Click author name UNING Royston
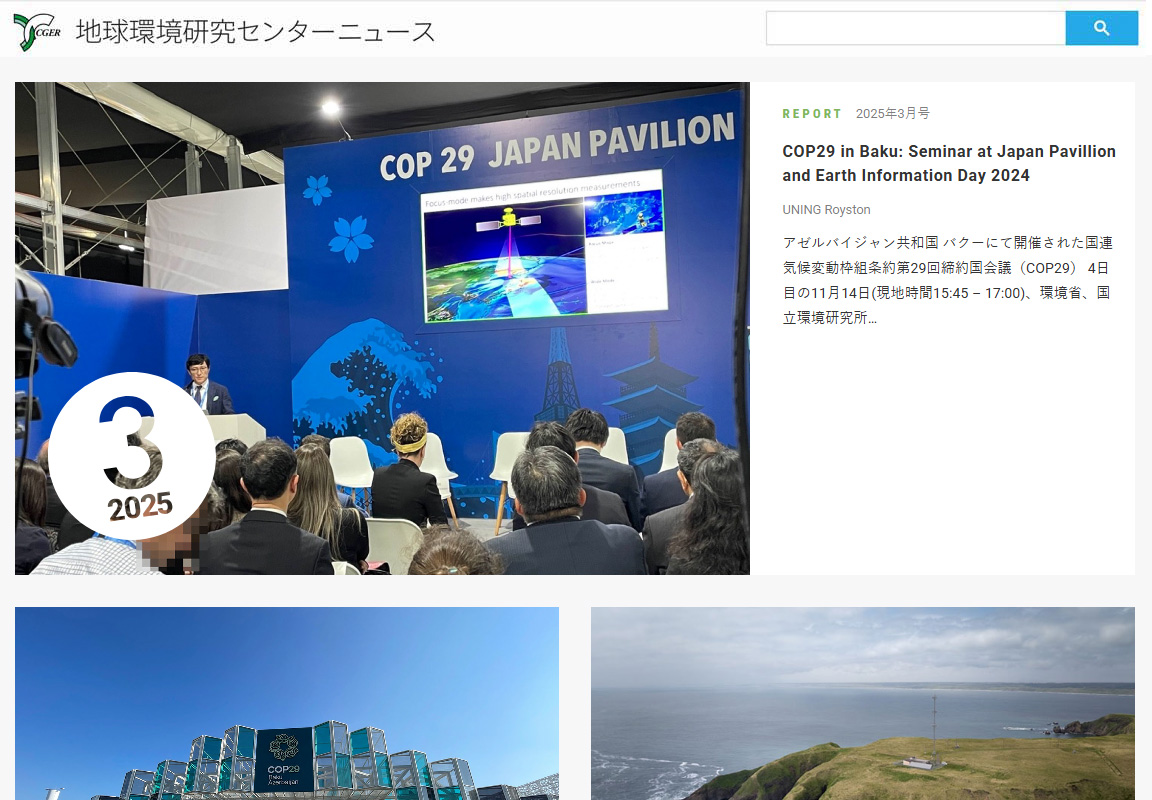 click(x=826, y=210)
